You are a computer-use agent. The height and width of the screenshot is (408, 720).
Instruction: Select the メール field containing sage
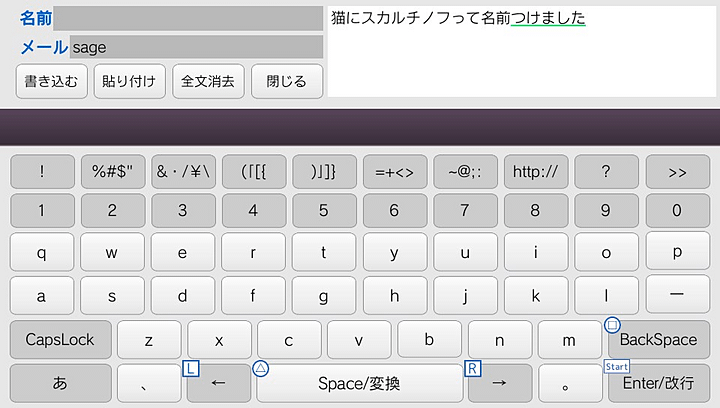pos(196,47)
